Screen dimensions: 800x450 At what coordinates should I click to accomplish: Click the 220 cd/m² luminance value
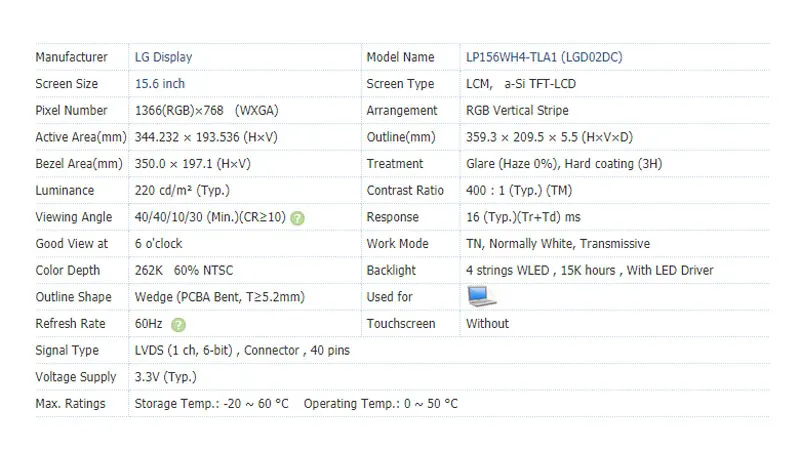[182, 190]
